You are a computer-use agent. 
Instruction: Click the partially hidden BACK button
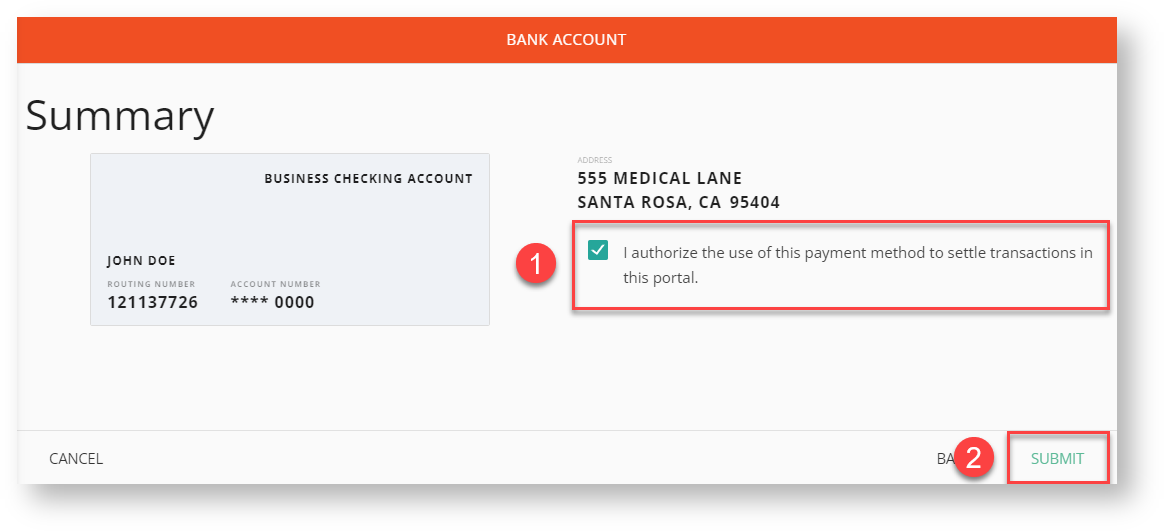[x=945, y=459]
